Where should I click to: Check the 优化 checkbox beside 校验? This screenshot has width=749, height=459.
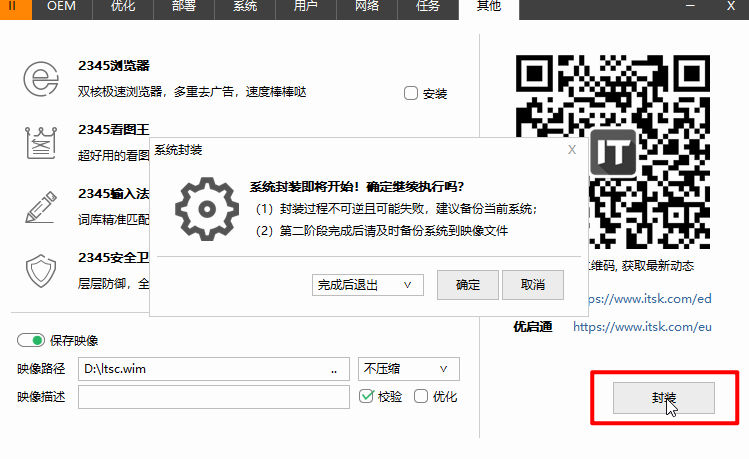(x=421, y=396)
